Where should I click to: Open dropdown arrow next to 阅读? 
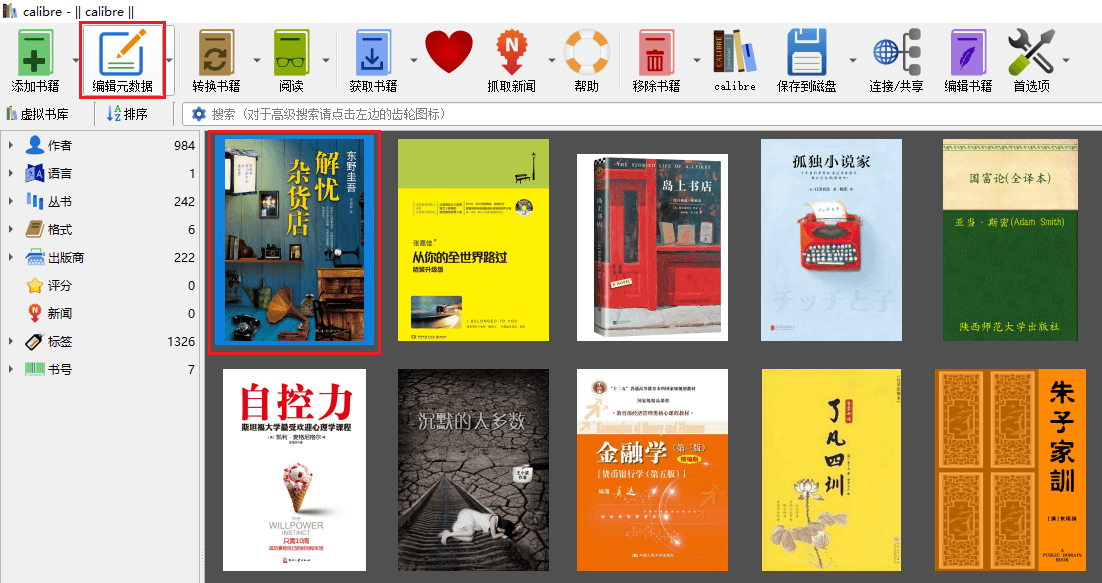point(325,60)
